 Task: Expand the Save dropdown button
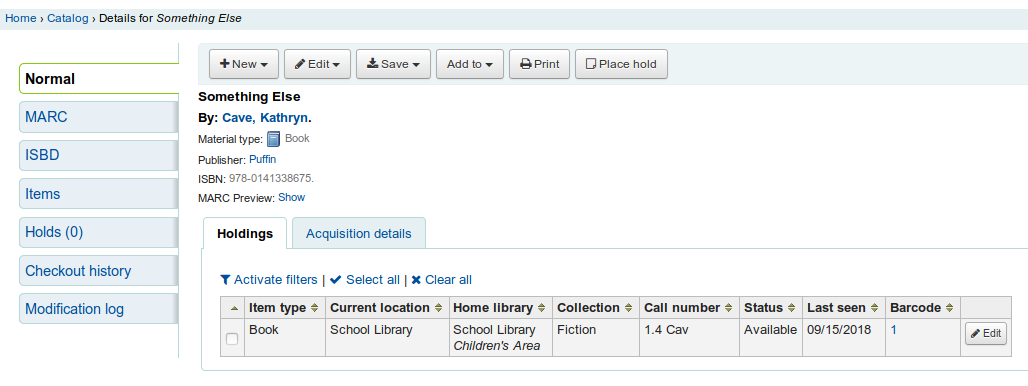393,64
